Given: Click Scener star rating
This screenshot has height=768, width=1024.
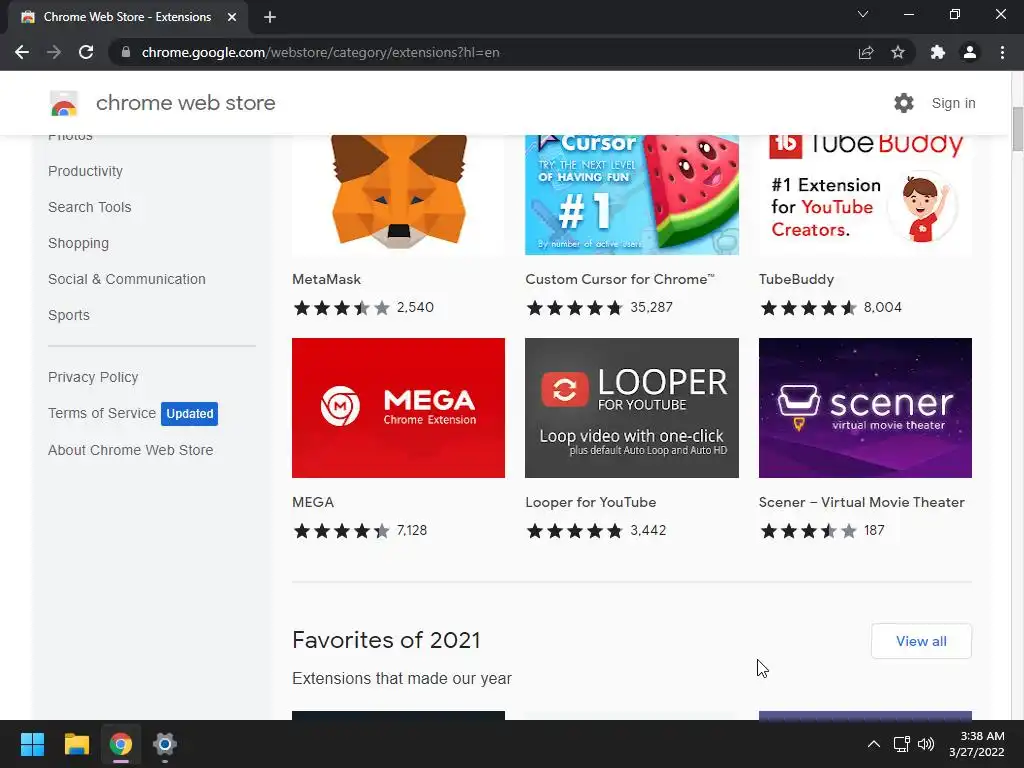Looking at the screenshot, I should [x=808, y=531].
